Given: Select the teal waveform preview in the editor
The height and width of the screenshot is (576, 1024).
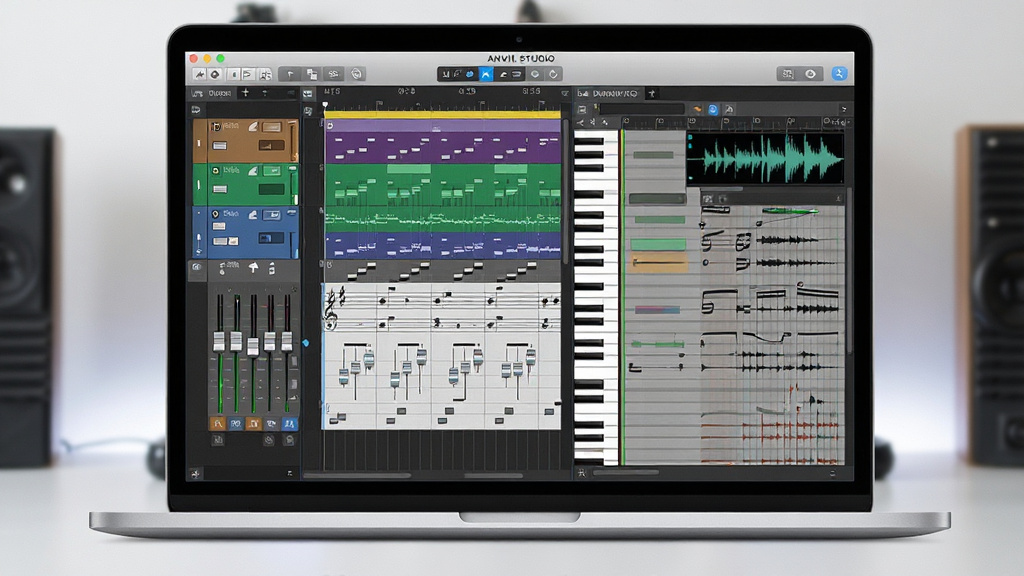Looking at the screenshot, I should click(x=765, y=158).
